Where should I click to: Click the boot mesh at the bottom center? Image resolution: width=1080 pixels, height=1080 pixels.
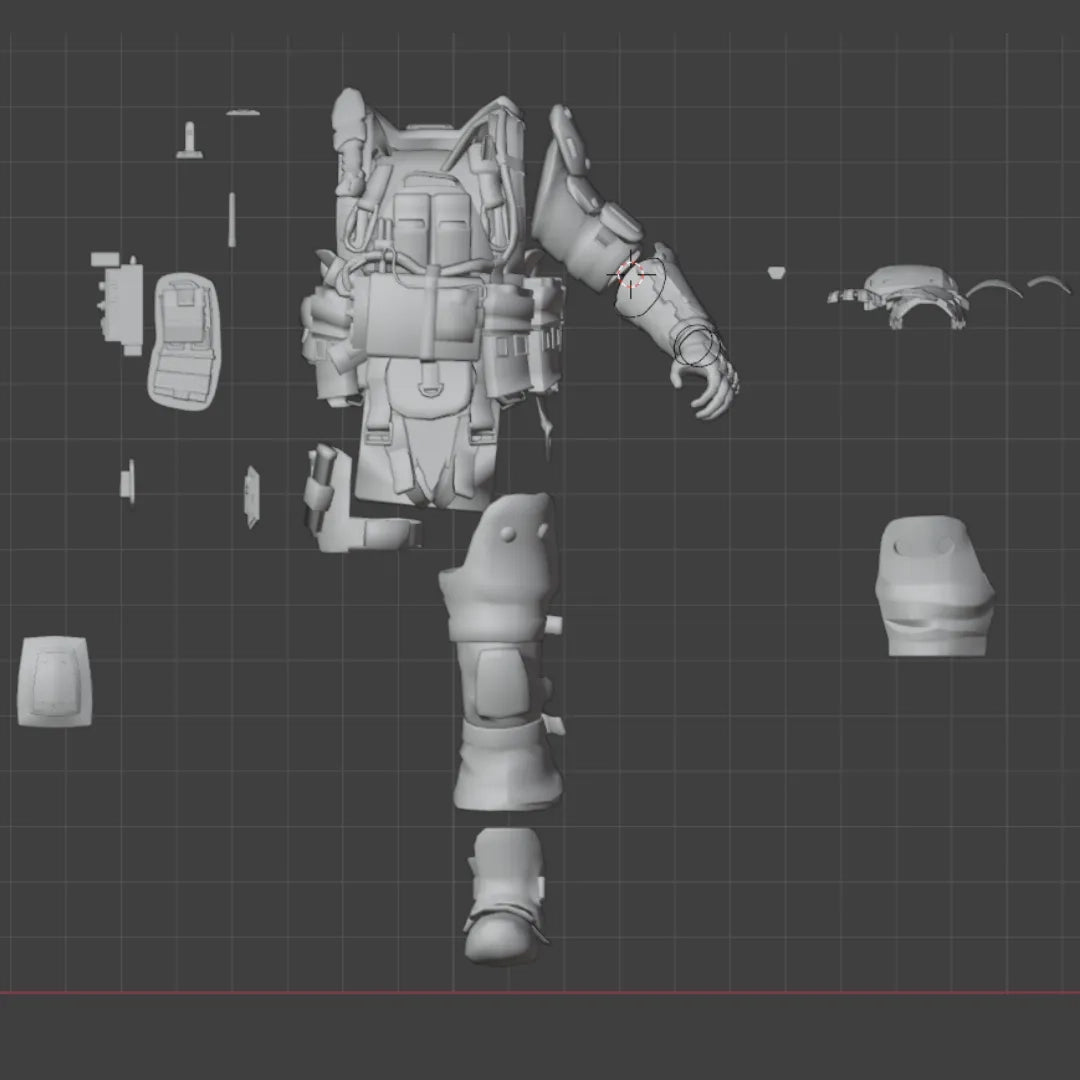[x=505, y=890]
